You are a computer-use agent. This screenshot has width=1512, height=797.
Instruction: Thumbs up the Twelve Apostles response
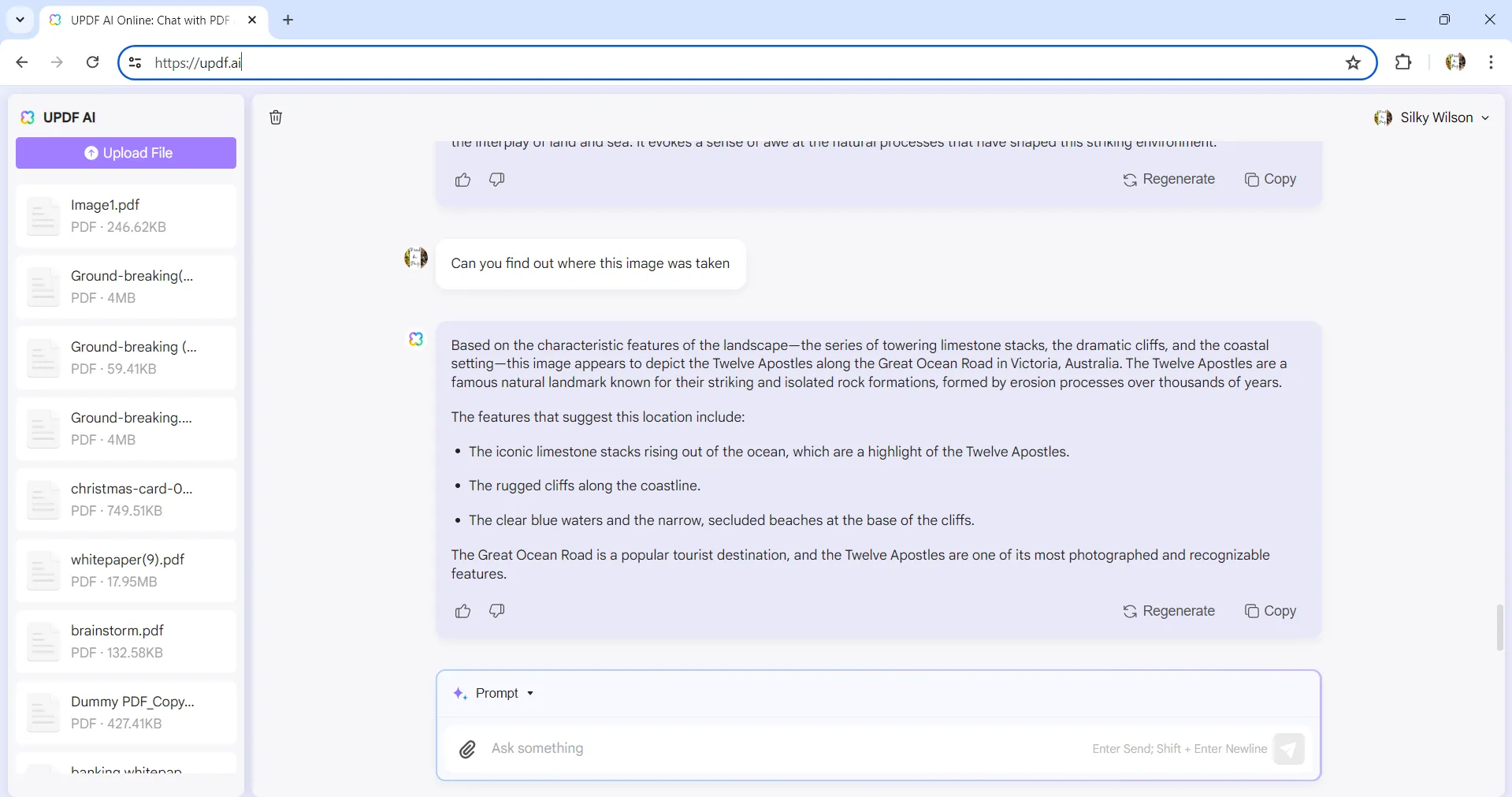click(x=463, y=611)
